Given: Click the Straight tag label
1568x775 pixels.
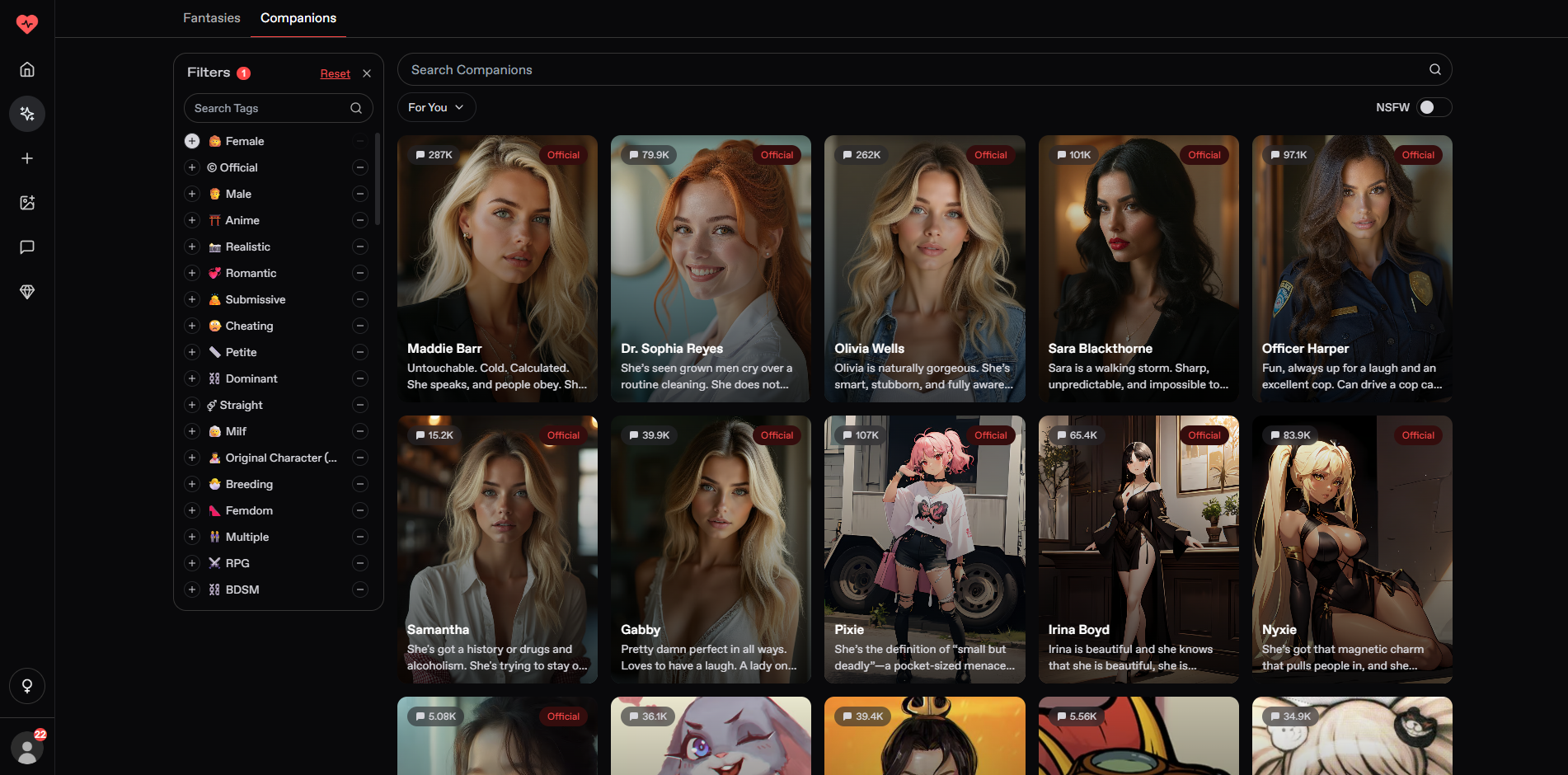Looking at the screenshot, I should point(242,405).
